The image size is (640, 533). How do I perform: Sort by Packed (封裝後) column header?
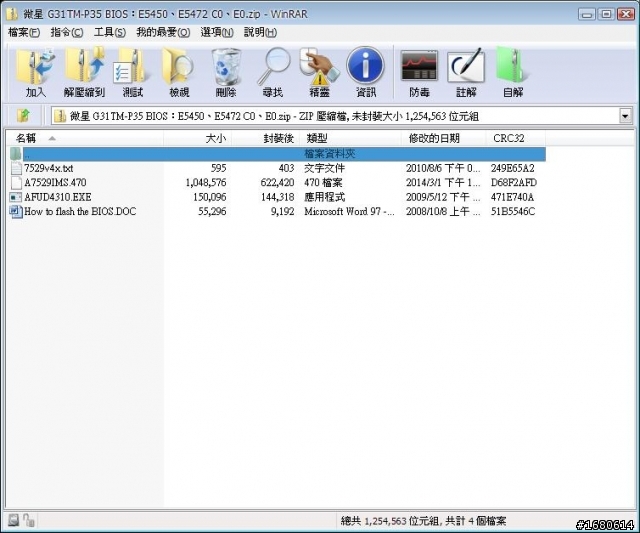pyautogui.click(x=266, y=138)
